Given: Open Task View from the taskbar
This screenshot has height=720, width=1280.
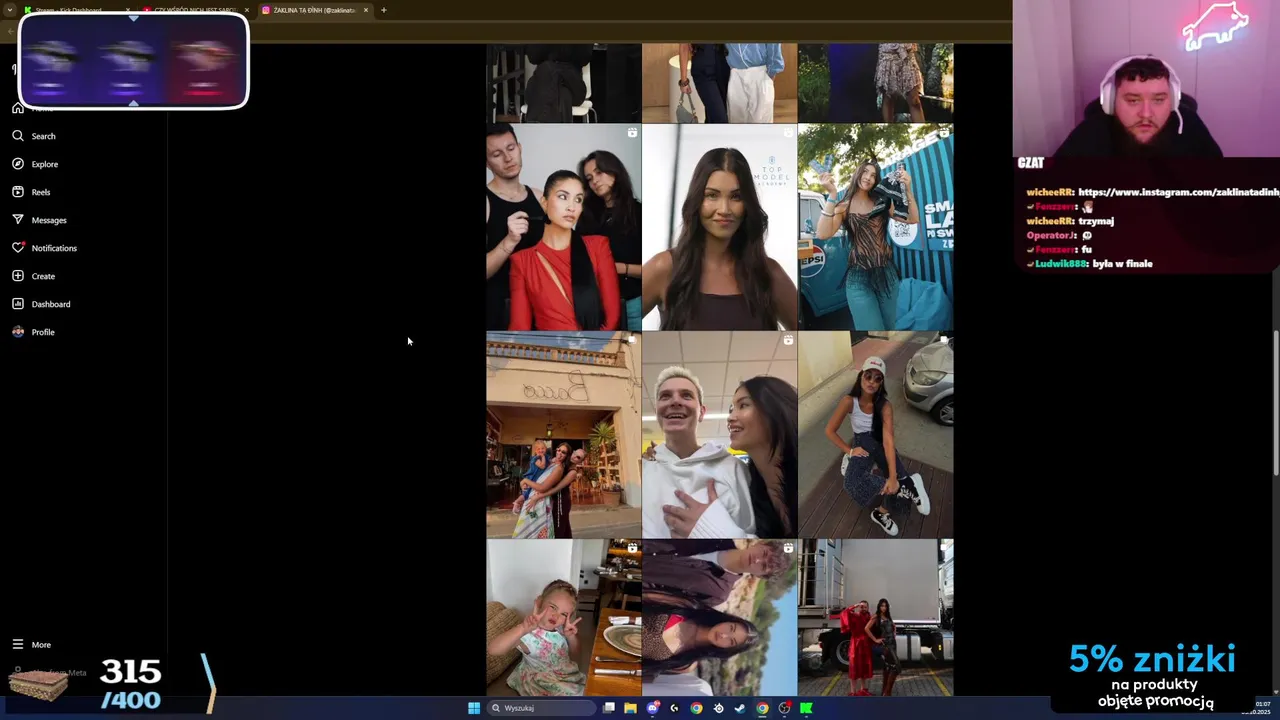Looking at the screenshot, I should [x=608, y=708].
